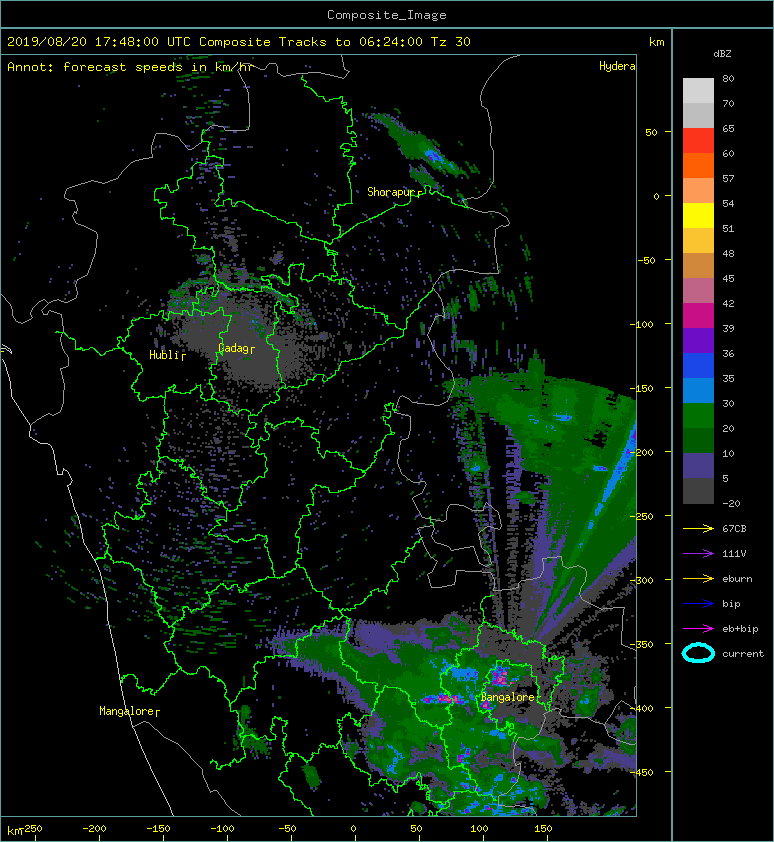The height and width of the screenshot is (842, 774).
Task: Click the 80 value on dBZ scale
Action: [728, 78]
